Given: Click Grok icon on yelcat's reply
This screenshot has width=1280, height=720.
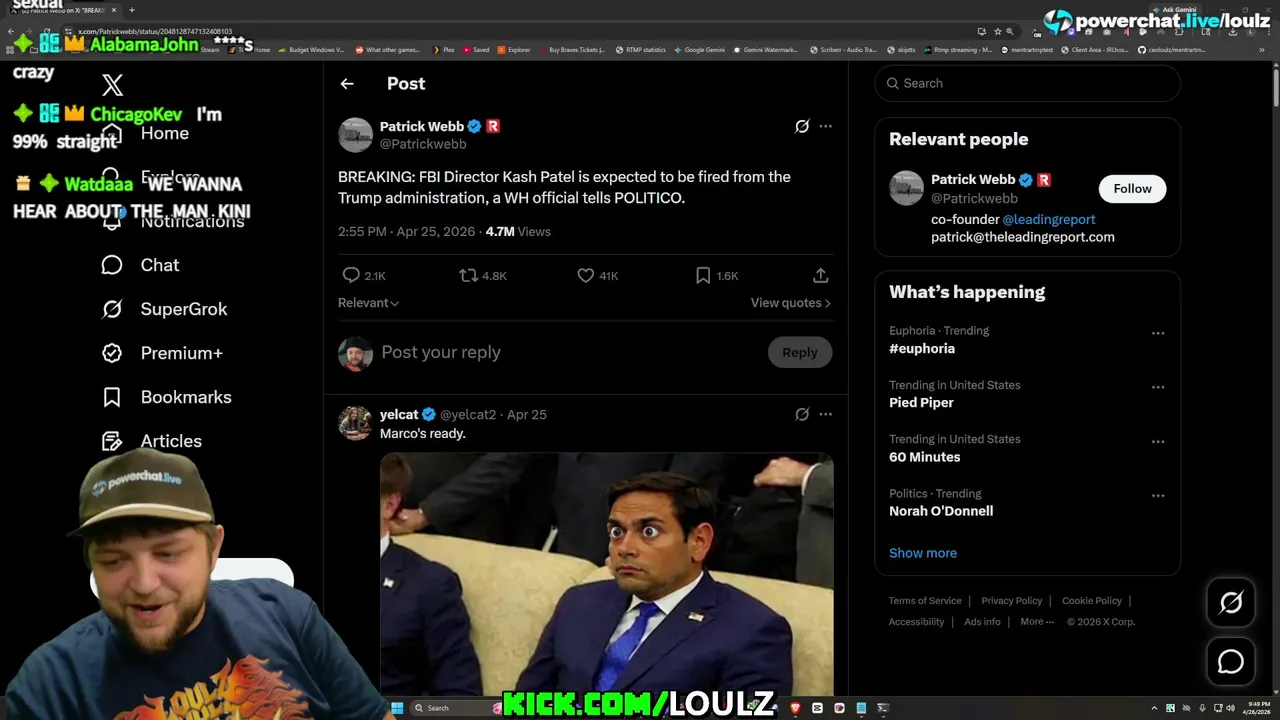Looking at the screenshot, I should click(x=802, y=414).
